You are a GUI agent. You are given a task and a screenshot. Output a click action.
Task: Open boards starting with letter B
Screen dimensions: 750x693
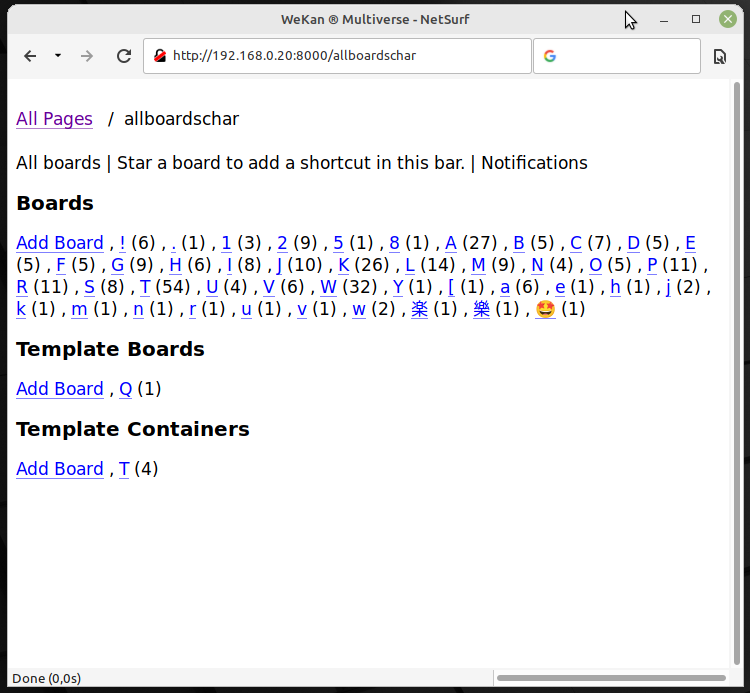tap(518, 242)
